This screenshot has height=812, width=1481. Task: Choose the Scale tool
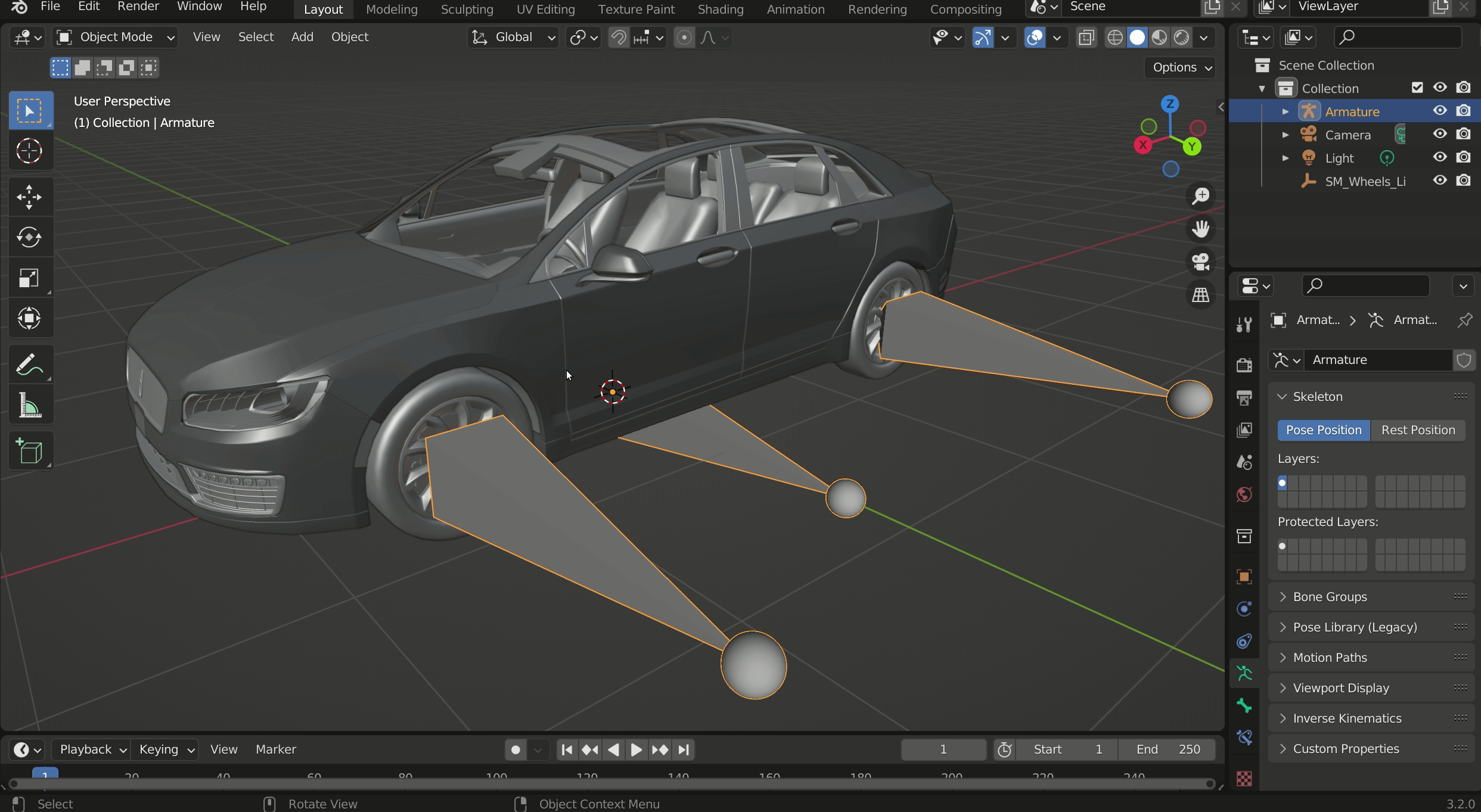29,278
